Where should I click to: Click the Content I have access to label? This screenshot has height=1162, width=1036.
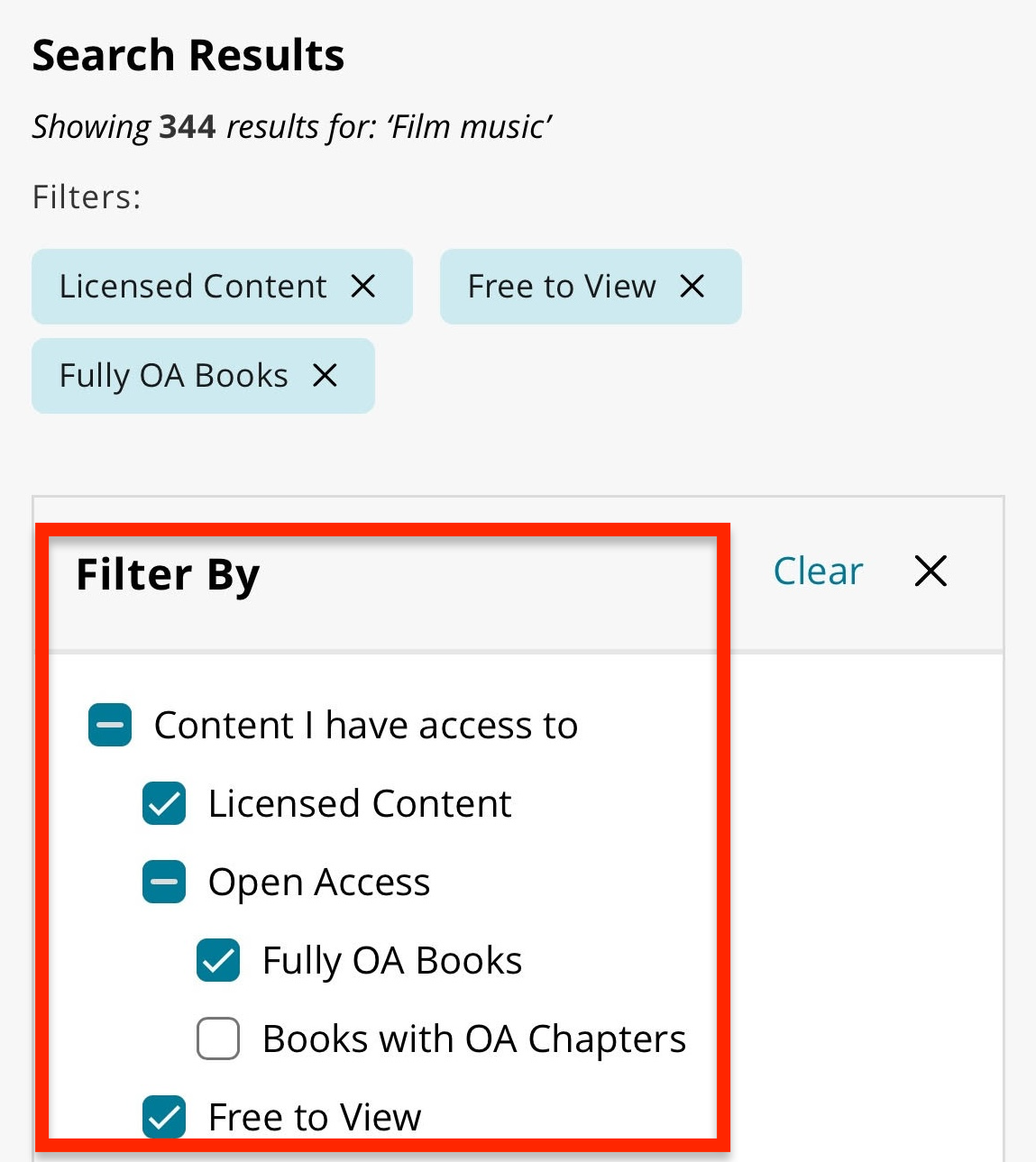[366, 725]
